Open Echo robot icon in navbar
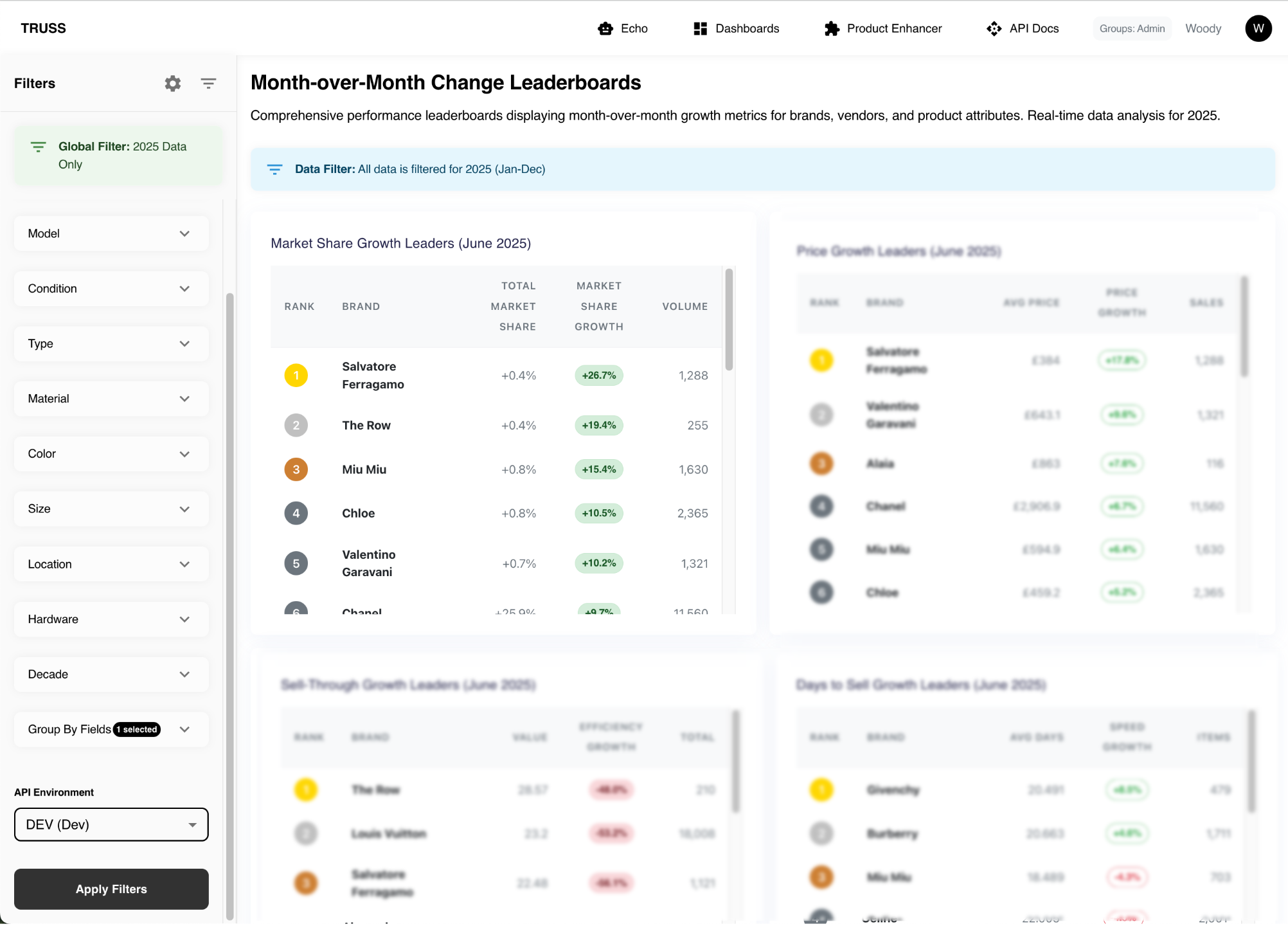Image resolution: width=1288 pixels, height=951 pixels. click(x=605, y=28)
